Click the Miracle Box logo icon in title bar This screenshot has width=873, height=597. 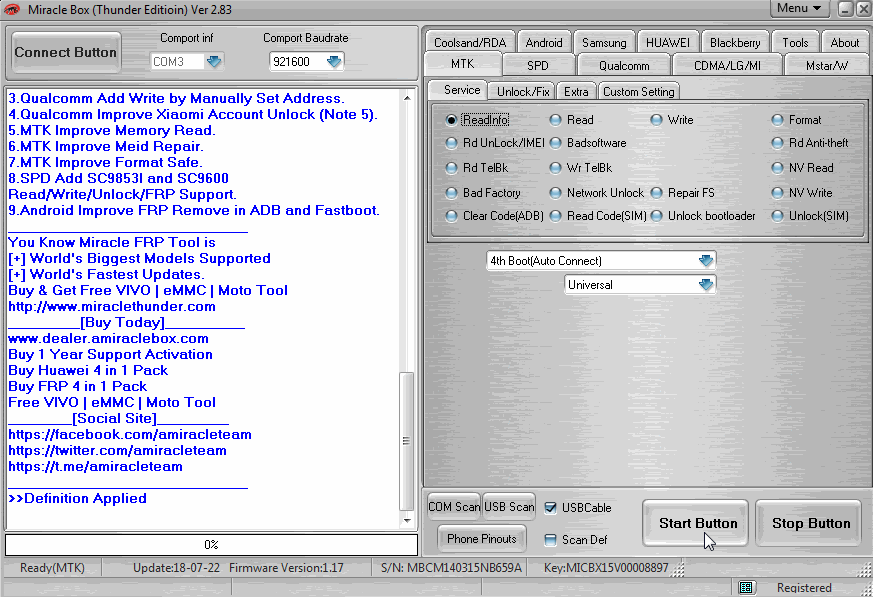click(x=12, y=9)
